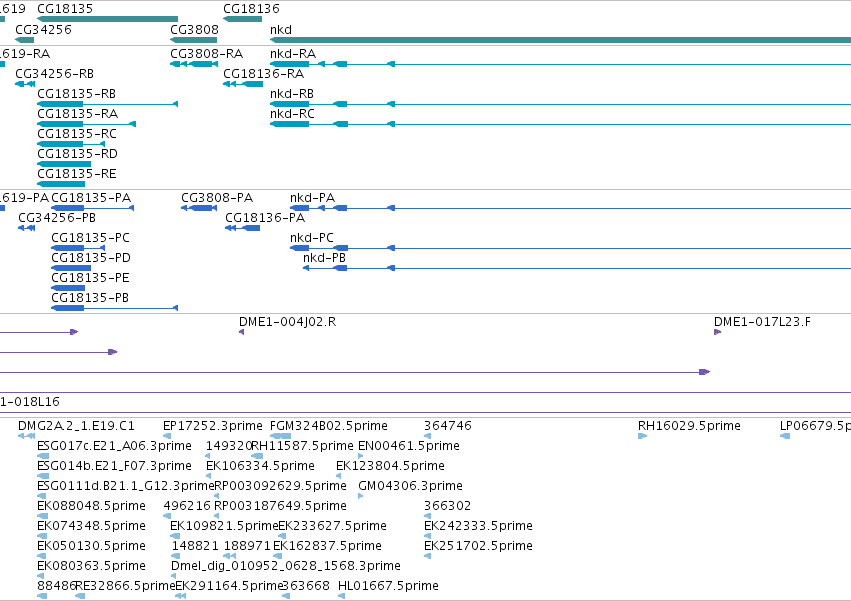Click the FGM324B02.5prime EST label
Screen dimensions: 851x601
[329, 426]
